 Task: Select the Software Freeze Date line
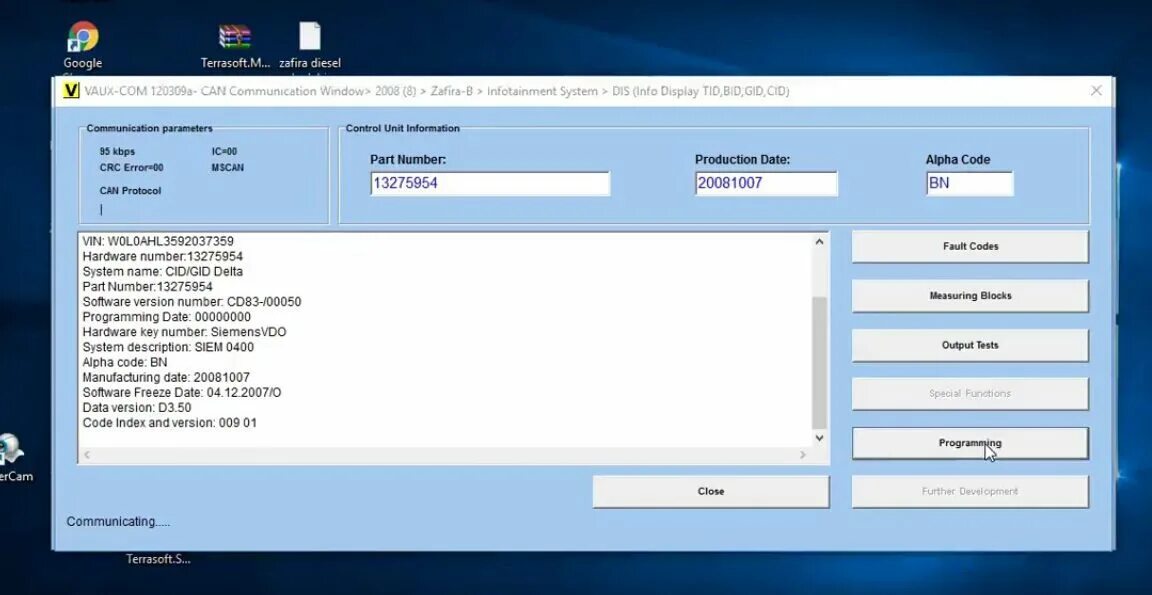181,393
